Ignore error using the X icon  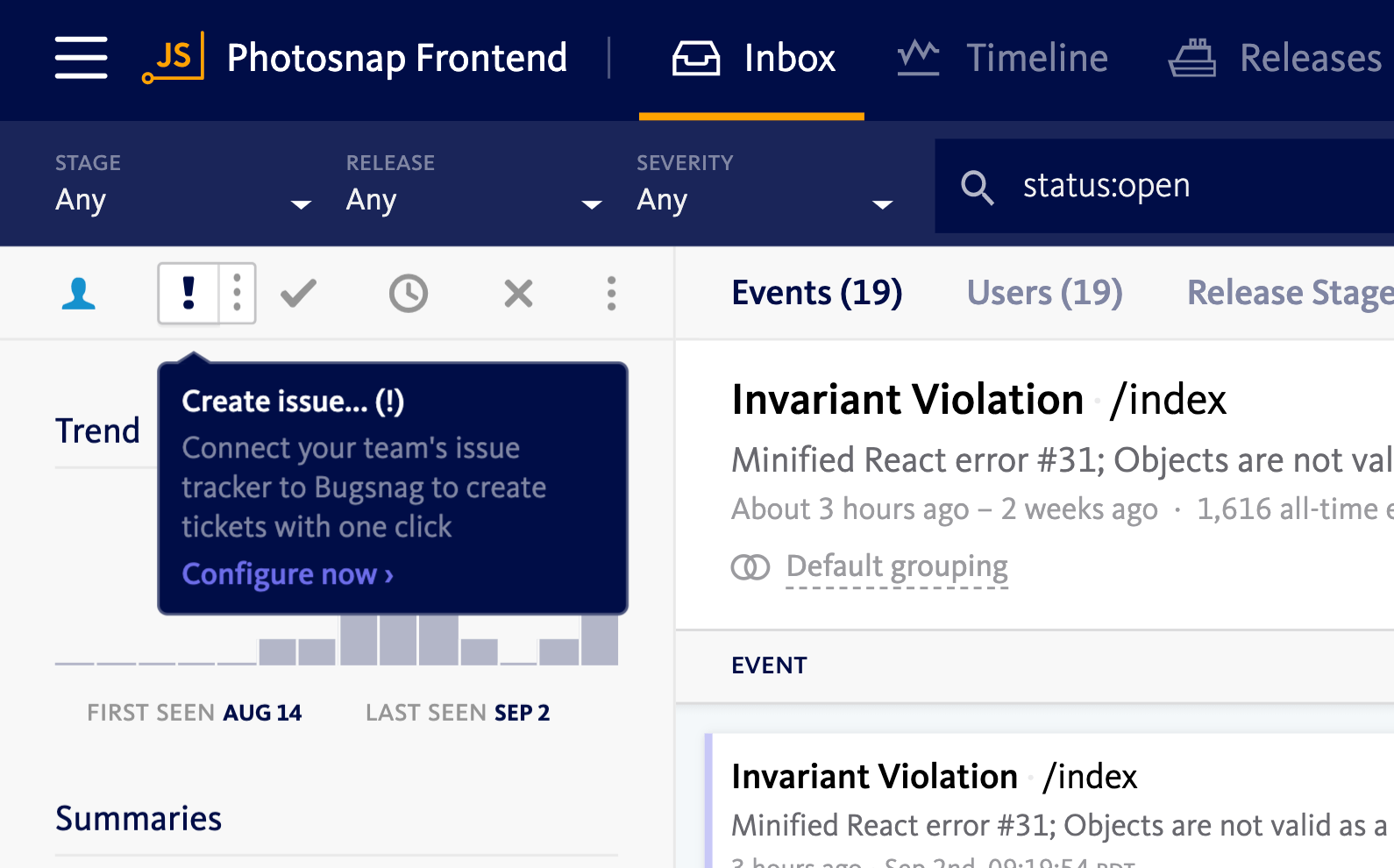[x=518, y=293]
